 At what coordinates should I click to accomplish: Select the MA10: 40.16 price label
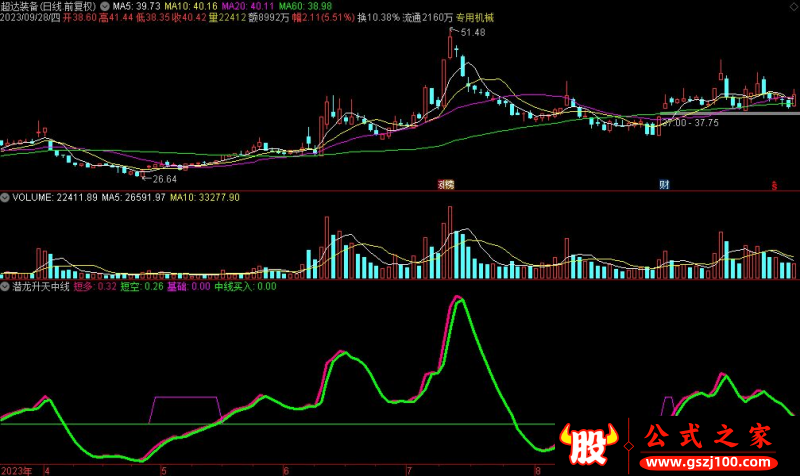pos(191,7)
